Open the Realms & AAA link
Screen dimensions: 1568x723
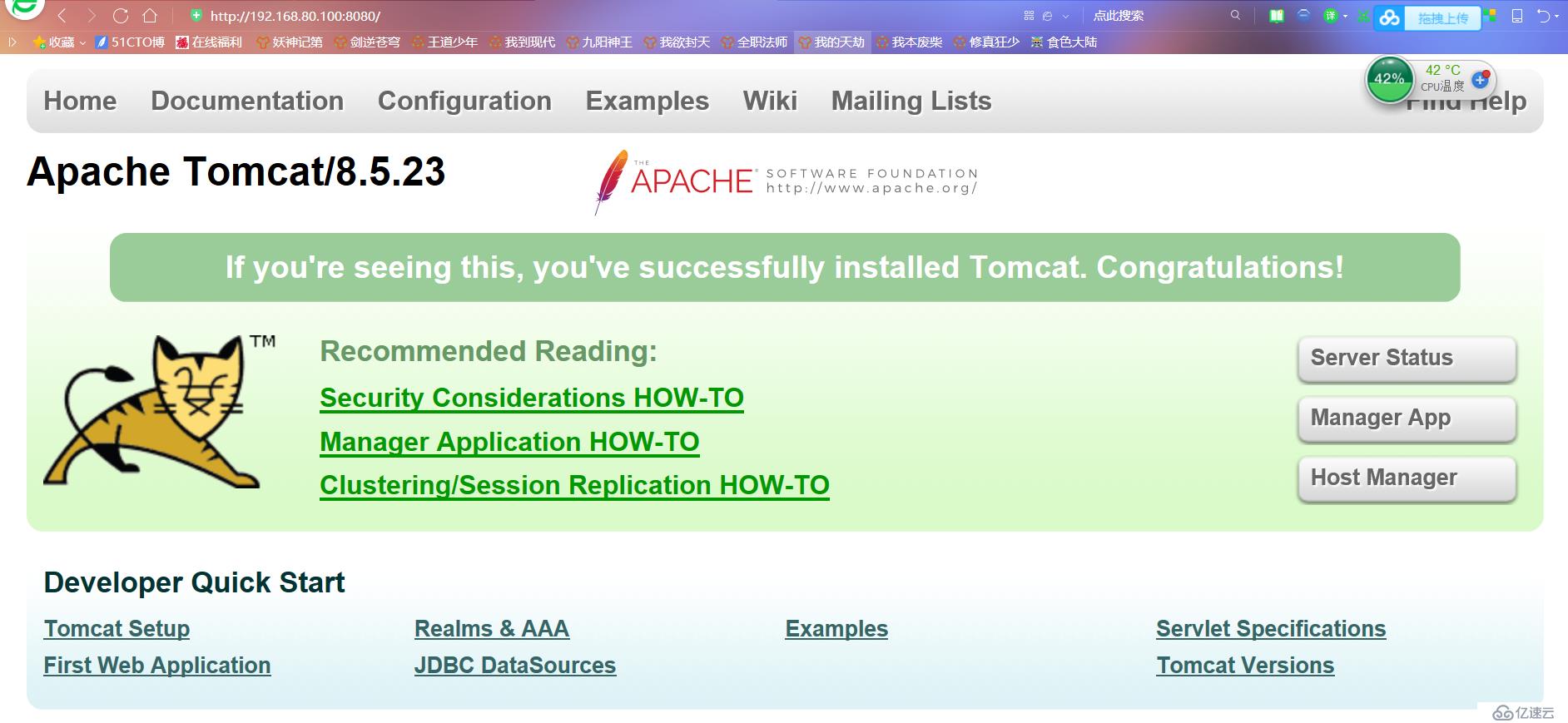point(492,629)
